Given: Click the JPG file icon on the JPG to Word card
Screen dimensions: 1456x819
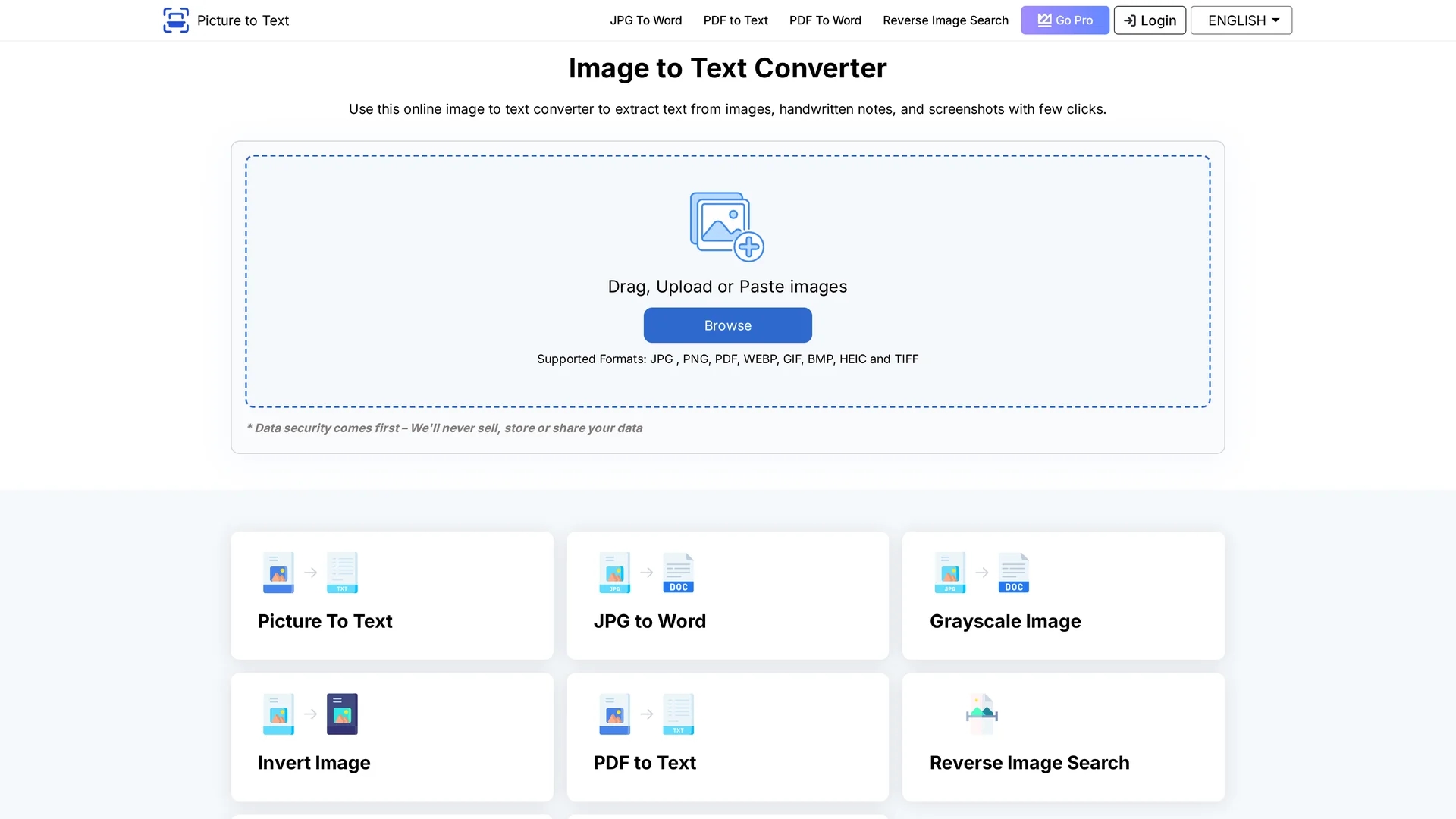Looking at the screenshot, I should tap(614, 573).
